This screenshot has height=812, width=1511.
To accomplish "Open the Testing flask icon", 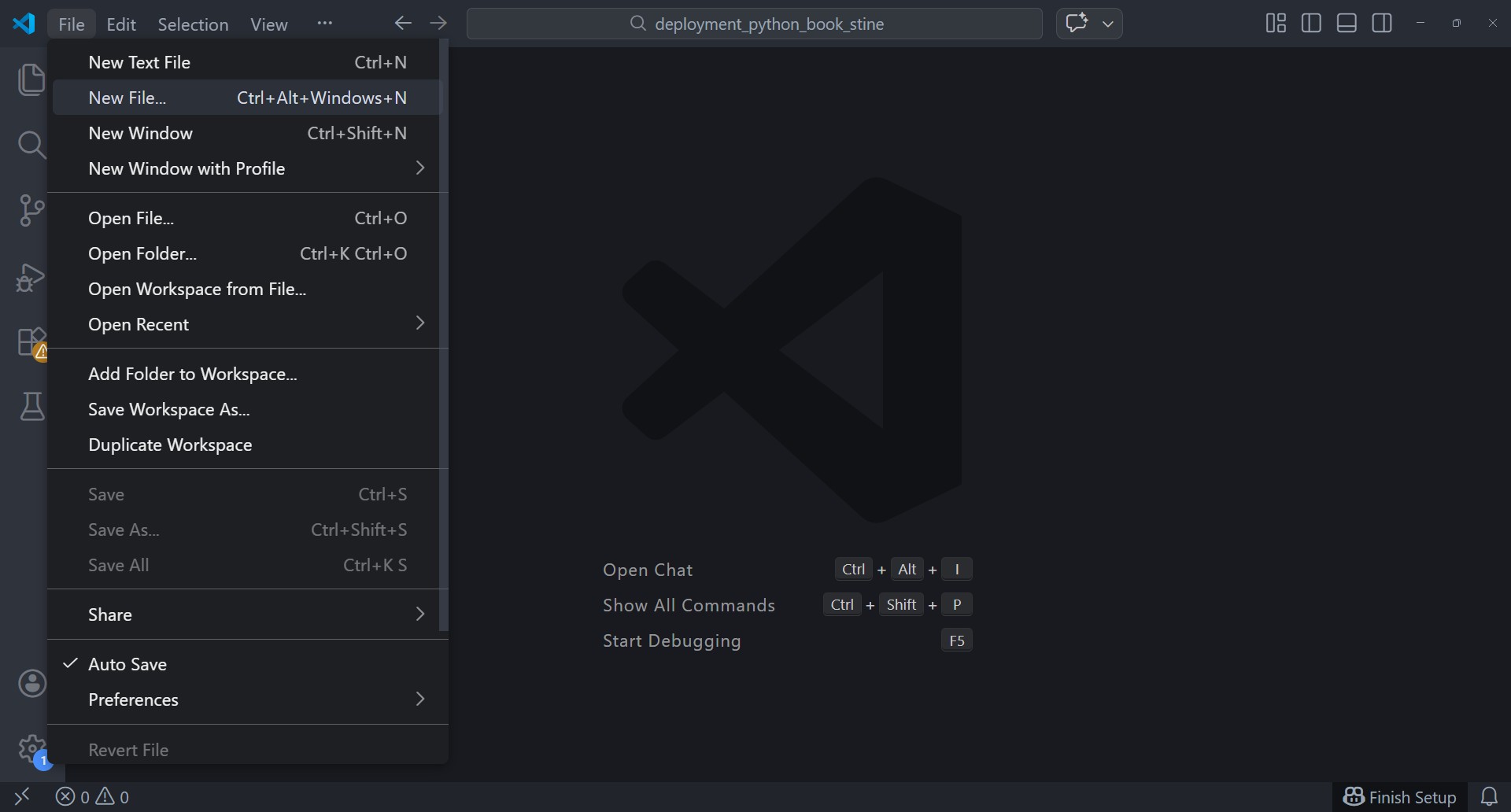I will [31, 407].
